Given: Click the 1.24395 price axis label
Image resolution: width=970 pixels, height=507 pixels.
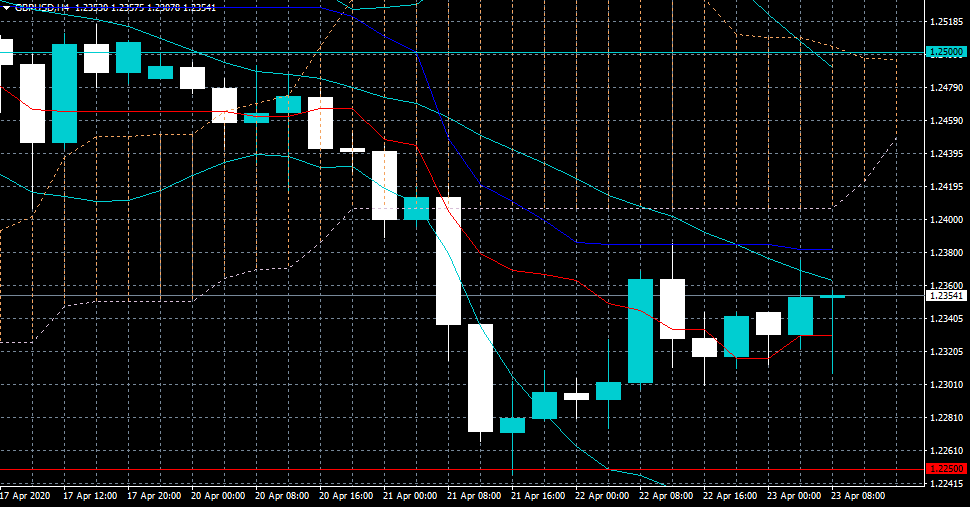Looking at the screenshot, I should 946,153.
